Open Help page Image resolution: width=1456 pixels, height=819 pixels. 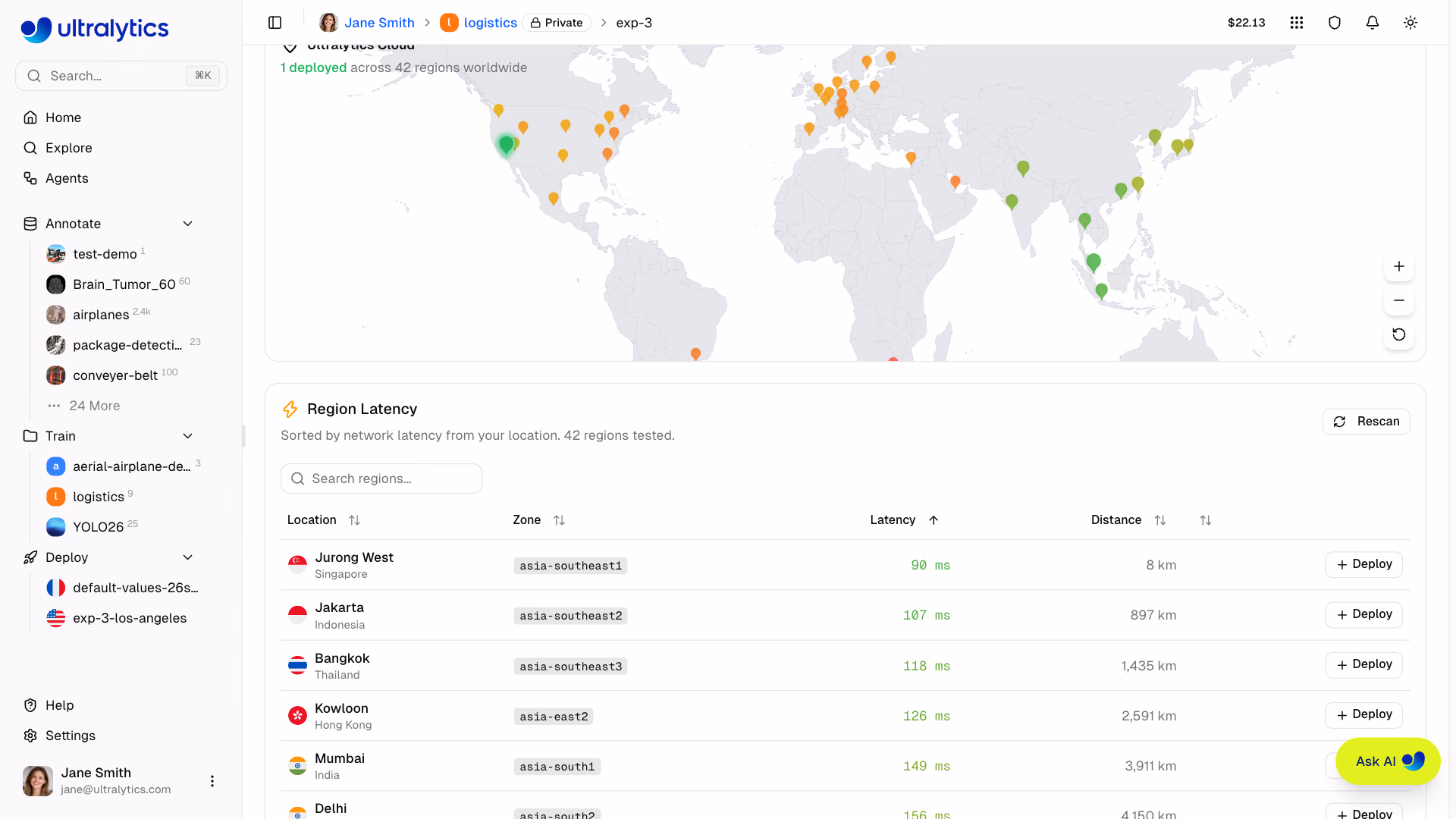coord(59,705)
